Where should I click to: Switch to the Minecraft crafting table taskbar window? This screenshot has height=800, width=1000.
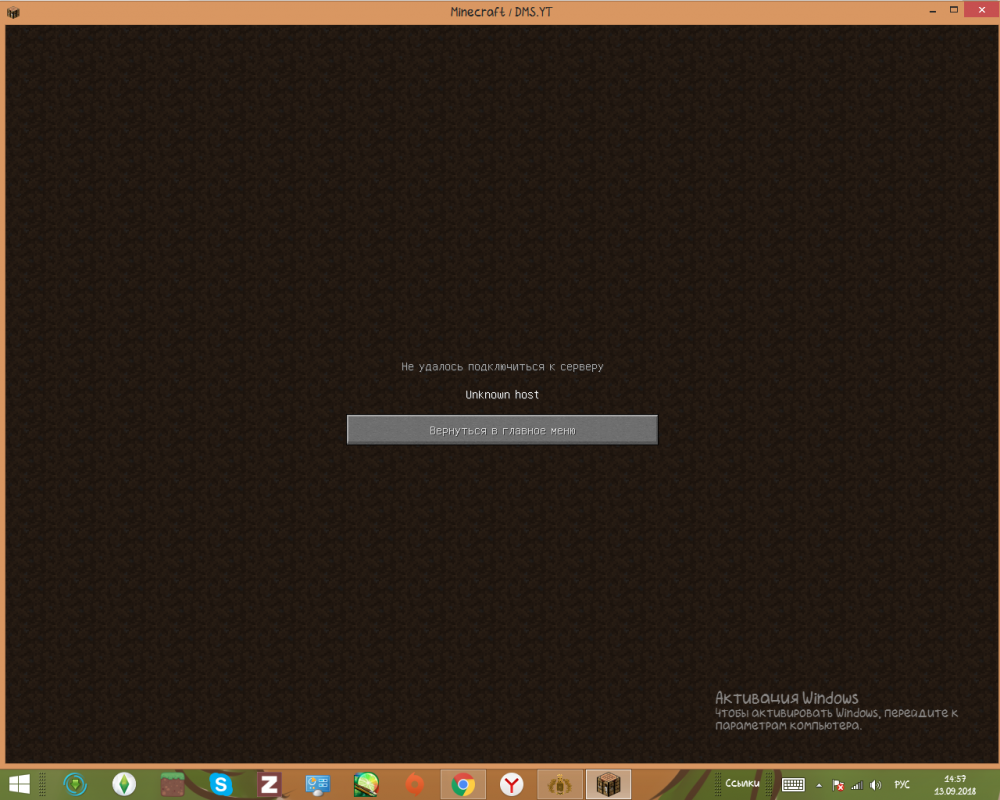click(x=607, y=784)
